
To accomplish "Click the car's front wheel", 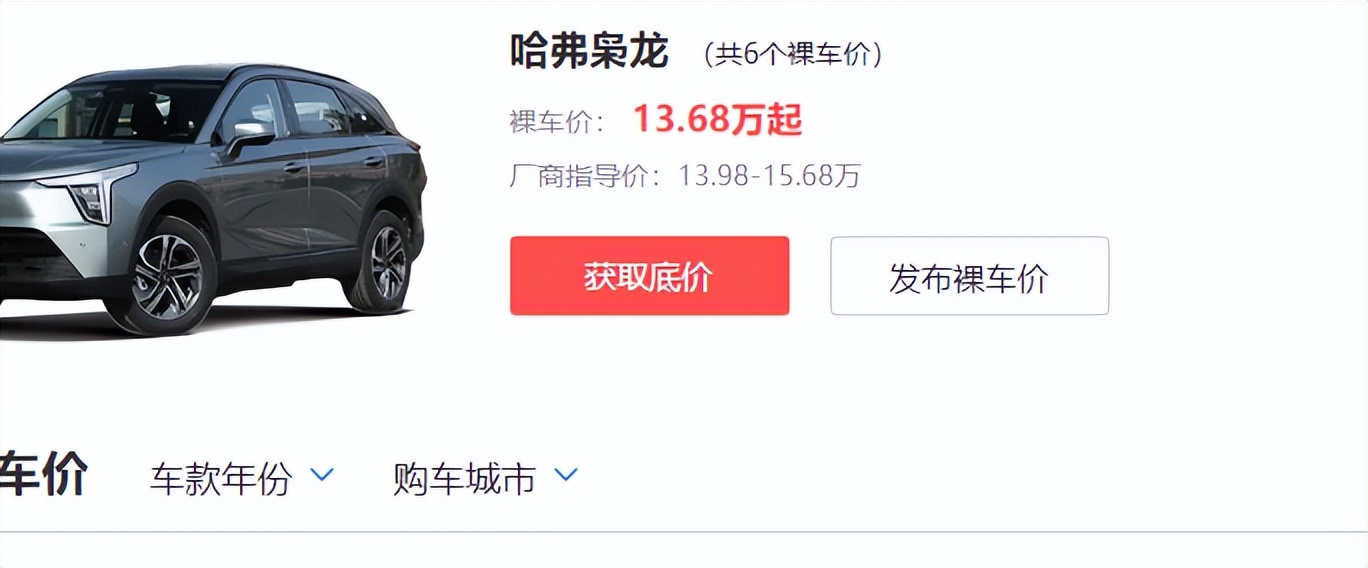I will click(x=165, y=276).
